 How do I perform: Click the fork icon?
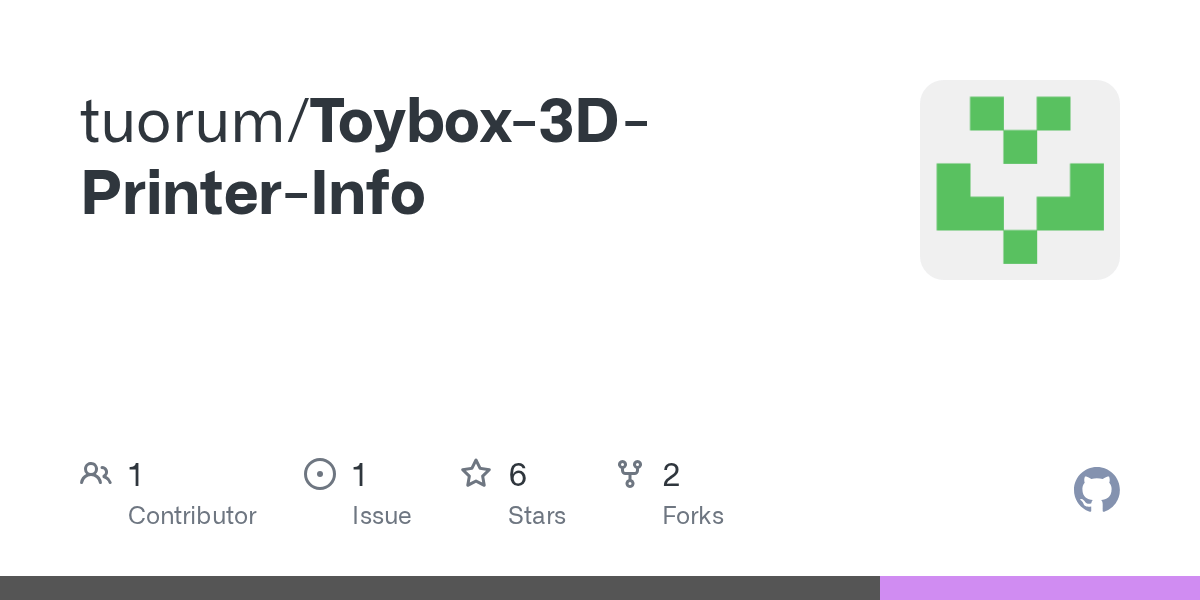point(630,474)
